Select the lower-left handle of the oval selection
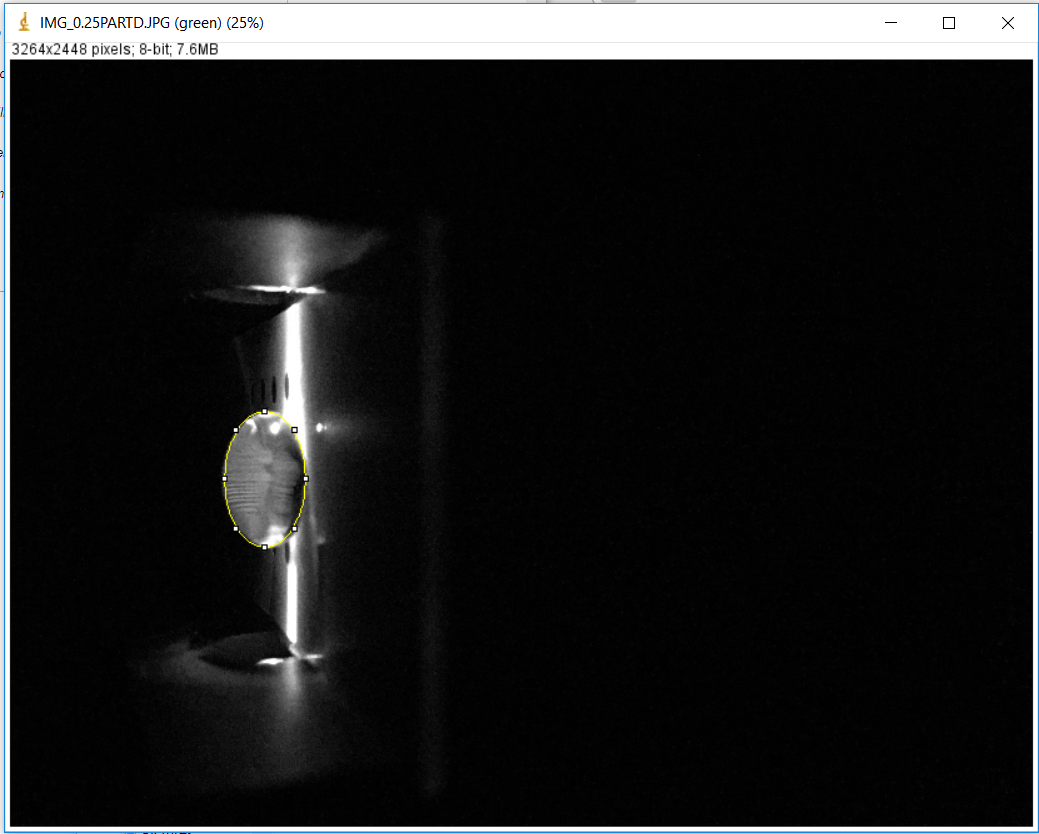 pyautogui.click(x=236, y=528)
